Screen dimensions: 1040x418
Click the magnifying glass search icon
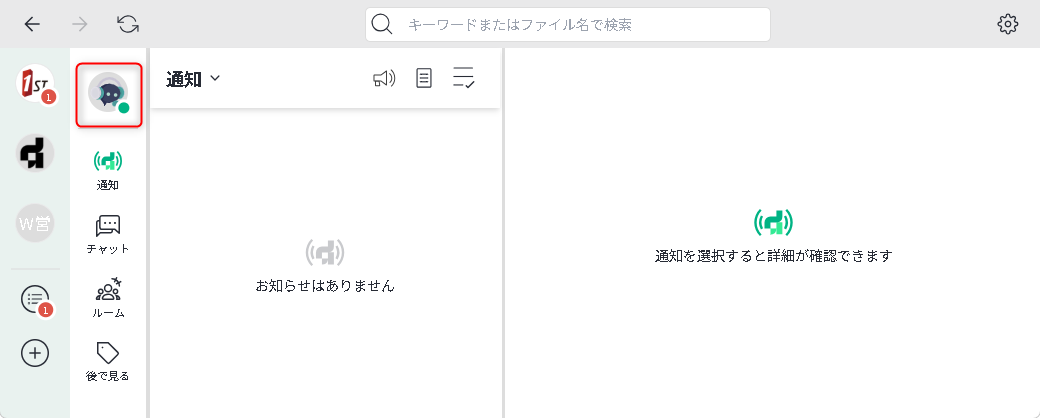tap(382, 24)
